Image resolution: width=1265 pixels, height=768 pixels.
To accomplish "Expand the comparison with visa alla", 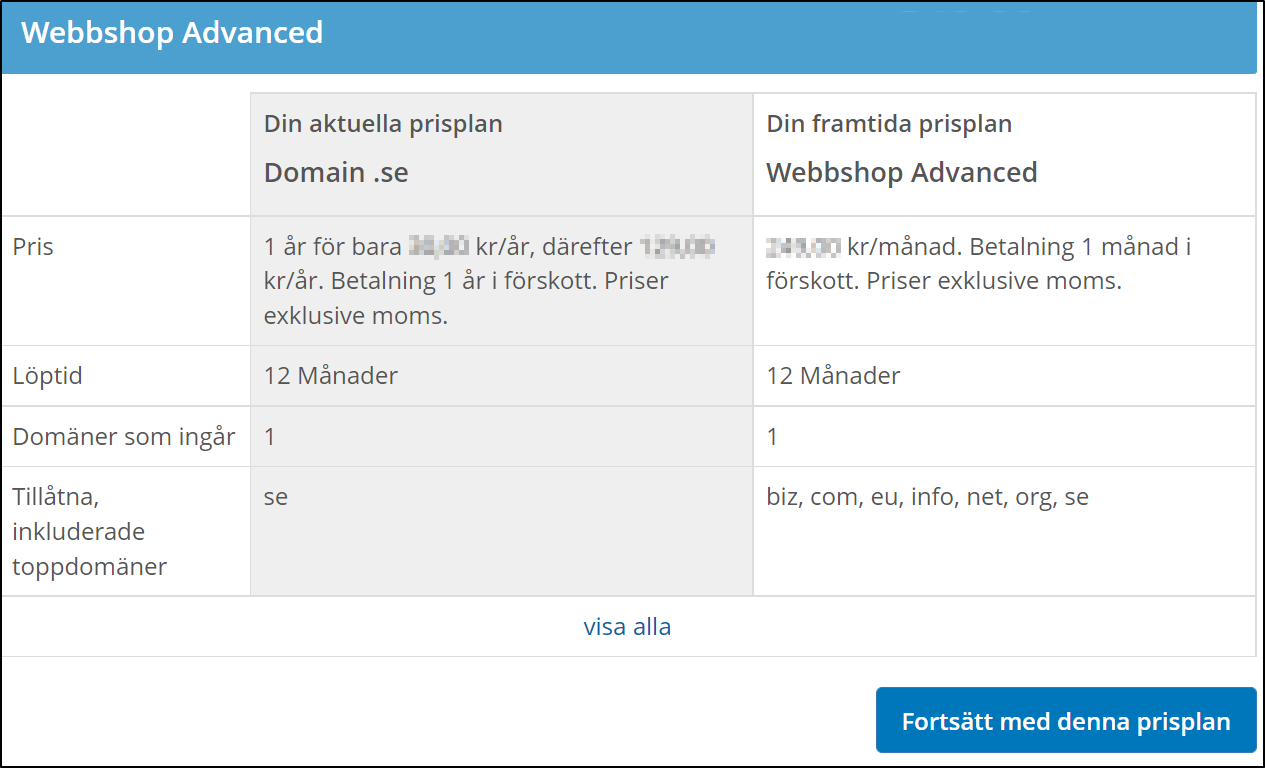I will 627,627.
